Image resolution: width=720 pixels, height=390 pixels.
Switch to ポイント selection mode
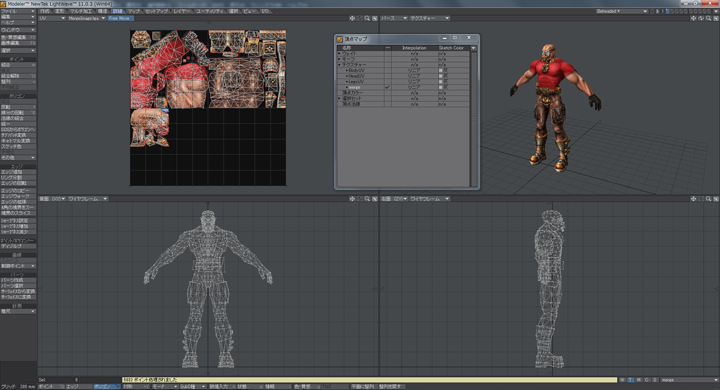click(x=51, y=387)
